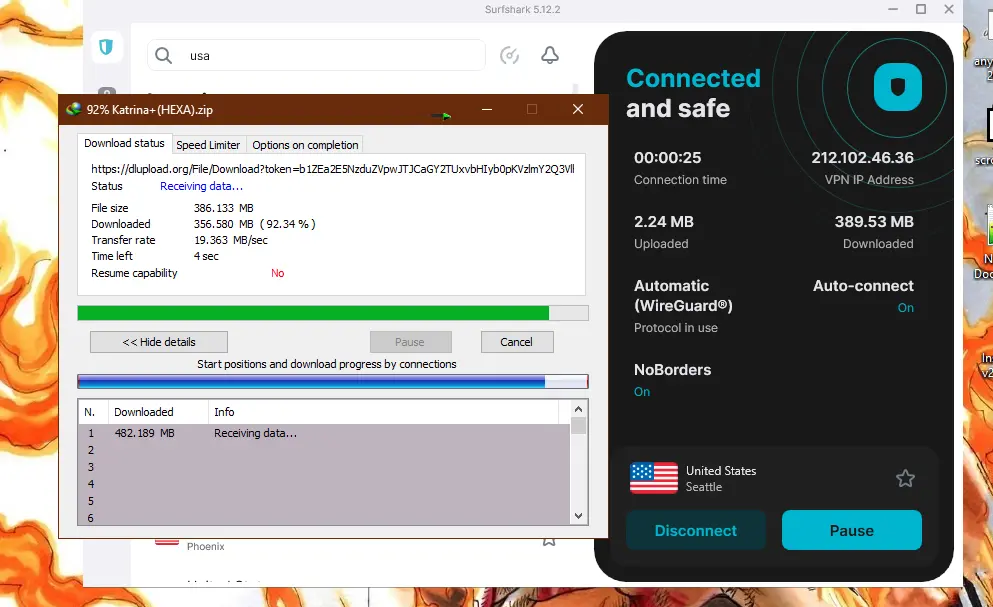Click the scroll down arrow in the connections list

pos(578,516)
